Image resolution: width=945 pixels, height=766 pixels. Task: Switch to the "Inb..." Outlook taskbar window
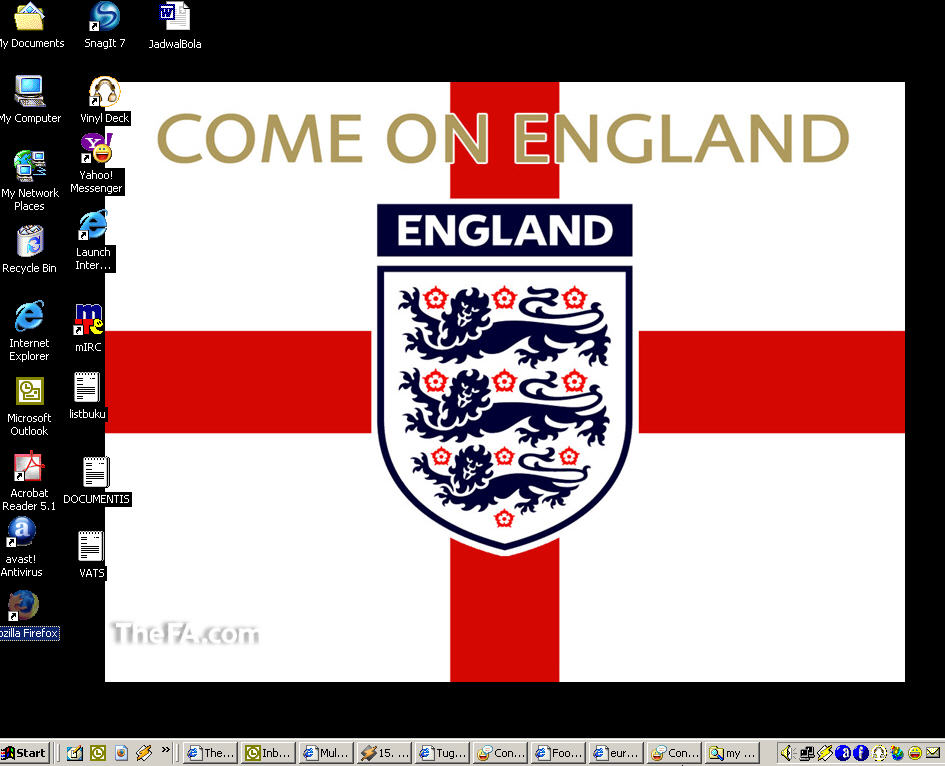(268, 753)
